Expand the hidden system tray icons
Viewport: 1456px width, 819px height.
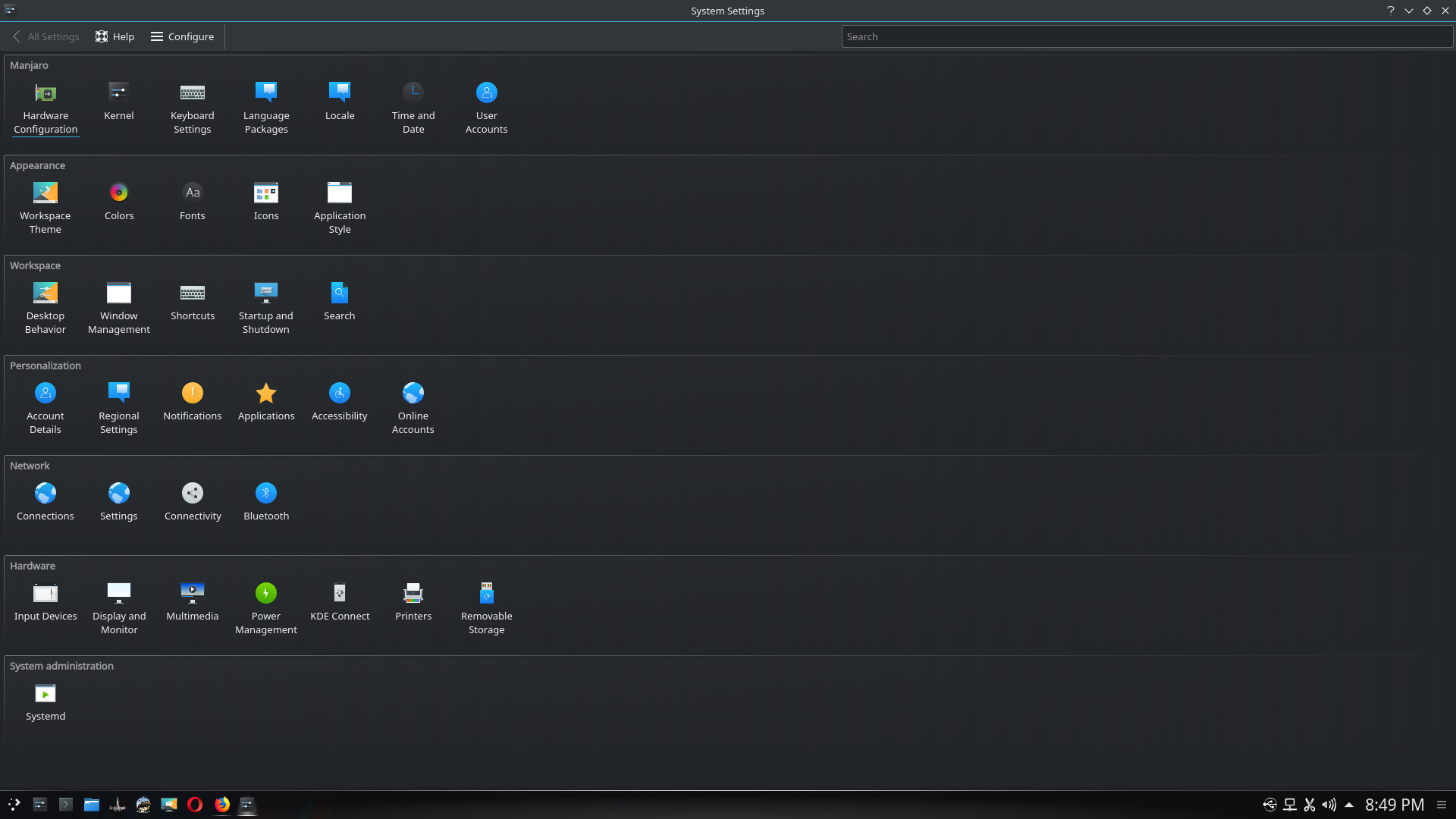(1349, 805)
